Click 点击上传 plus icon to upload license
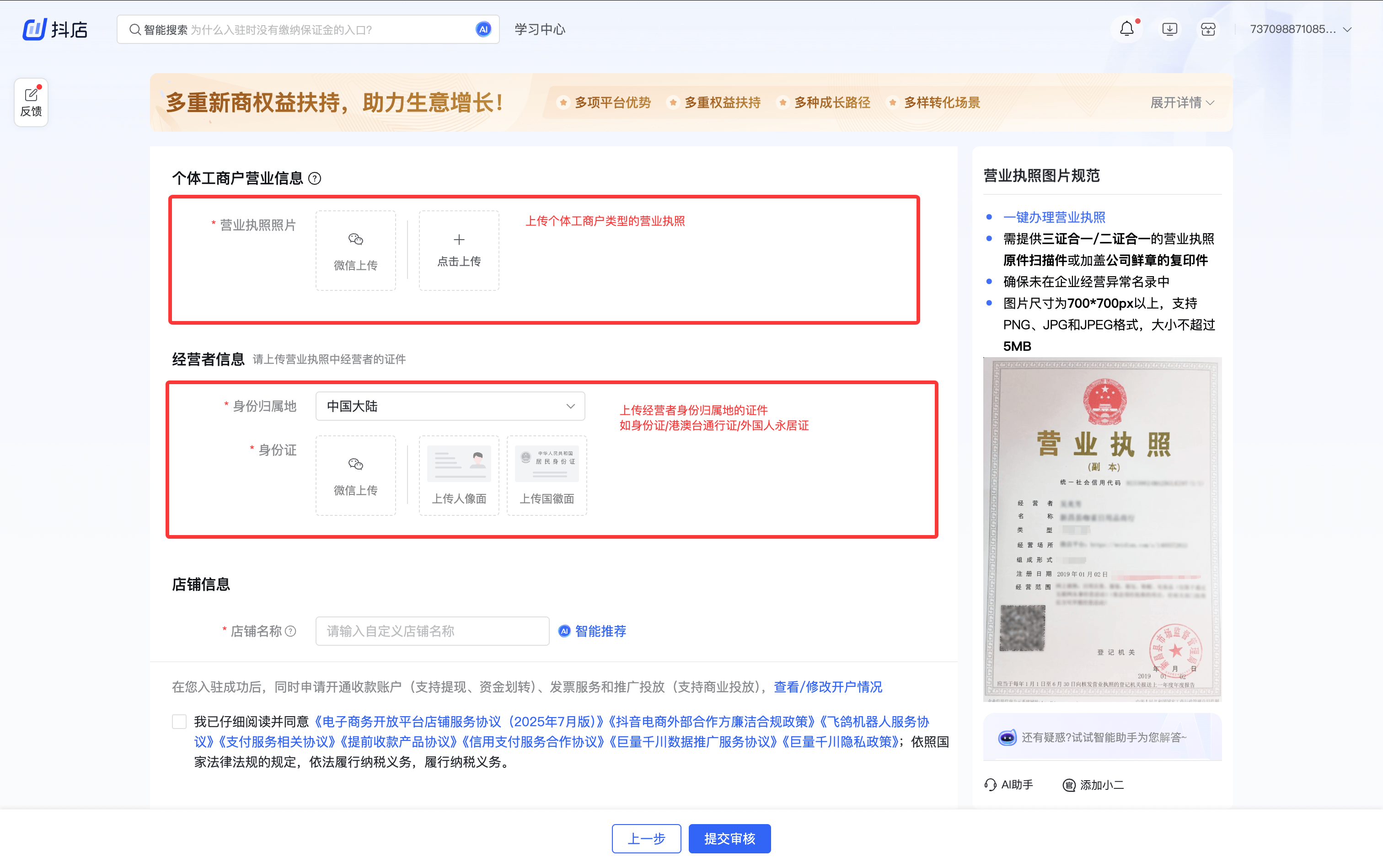 click(458, 240)
